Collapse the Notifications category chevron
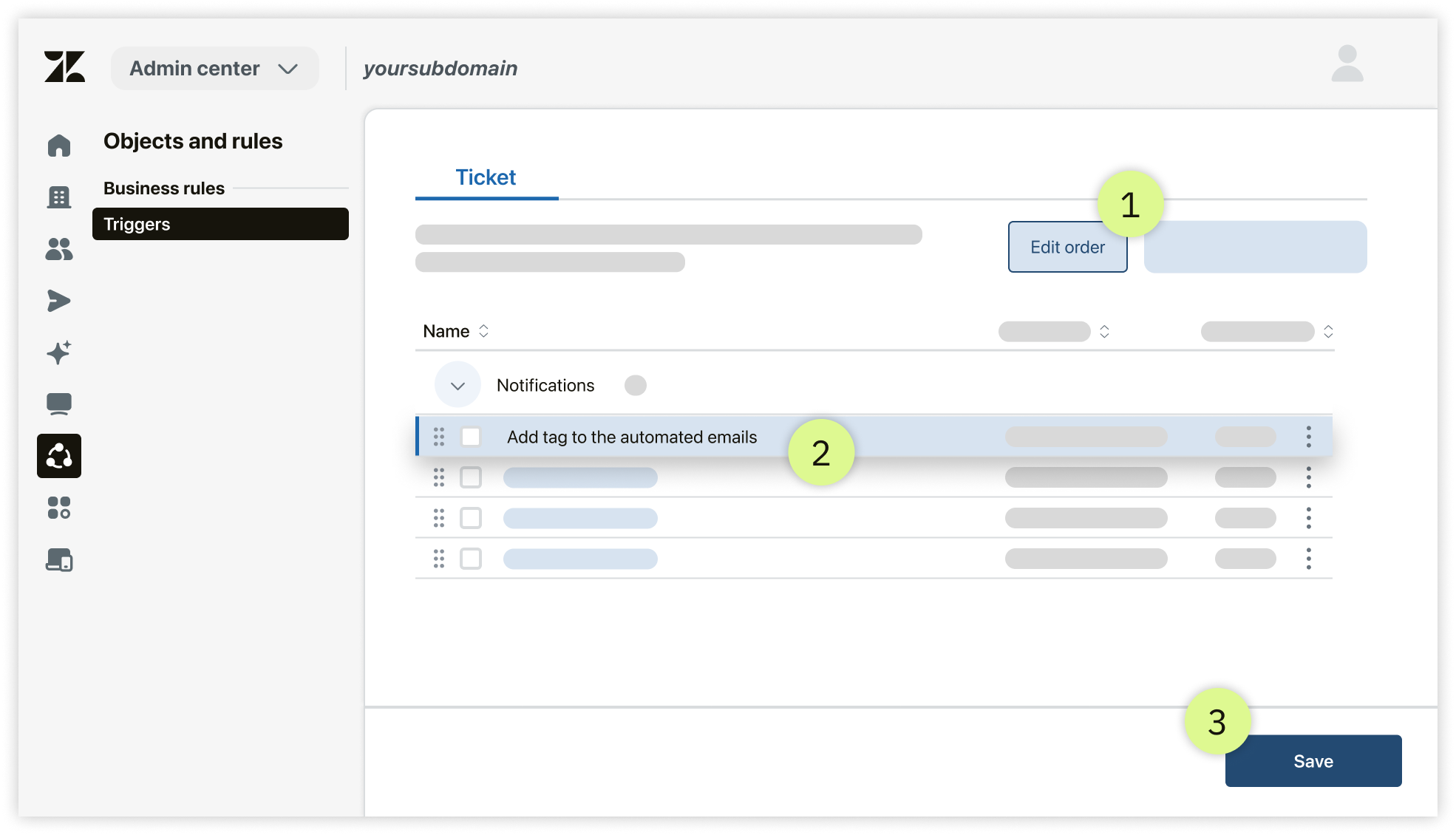Viewport: 1456px width, 835px height. [x=457, y=385]
